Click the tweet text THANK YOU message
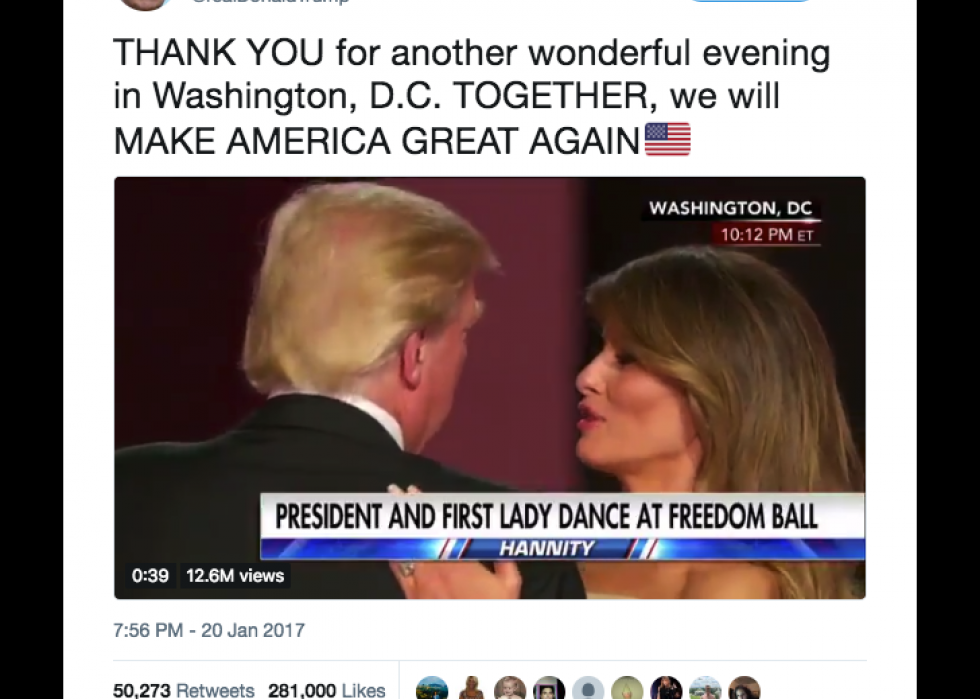The image size is (980, 699). click(x=472, y=96)
